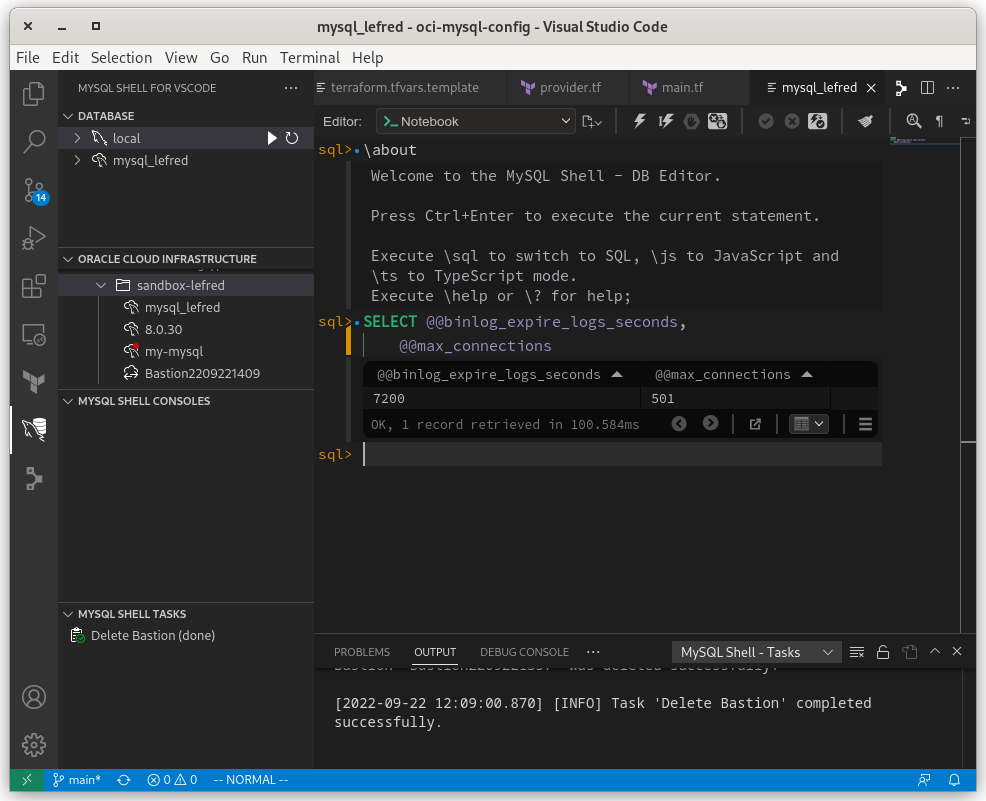
Task: Collapse the sandbox-lefred folder
Action: [100, 286]
